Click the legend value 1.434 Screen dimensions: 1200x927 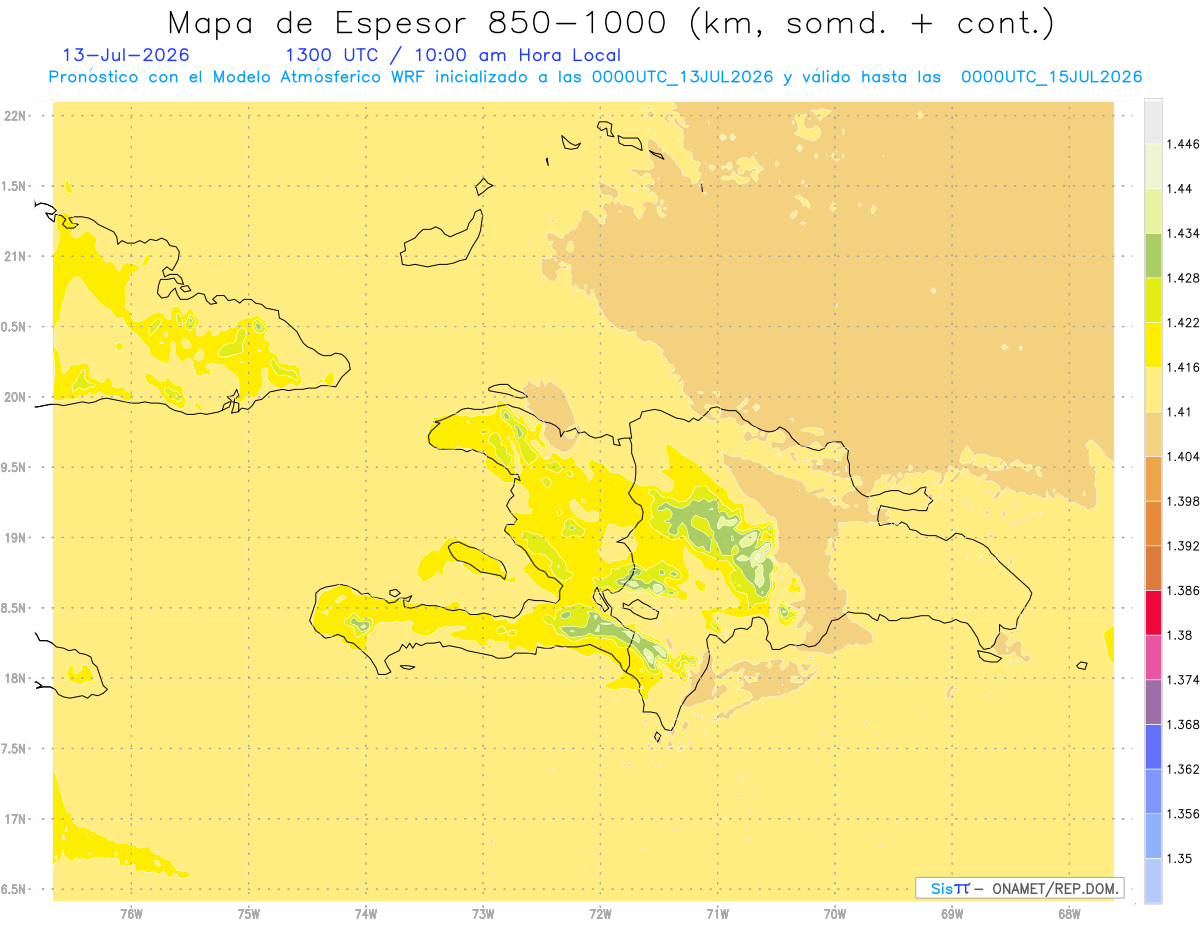pyautogui.click(x=1183, y=233)
